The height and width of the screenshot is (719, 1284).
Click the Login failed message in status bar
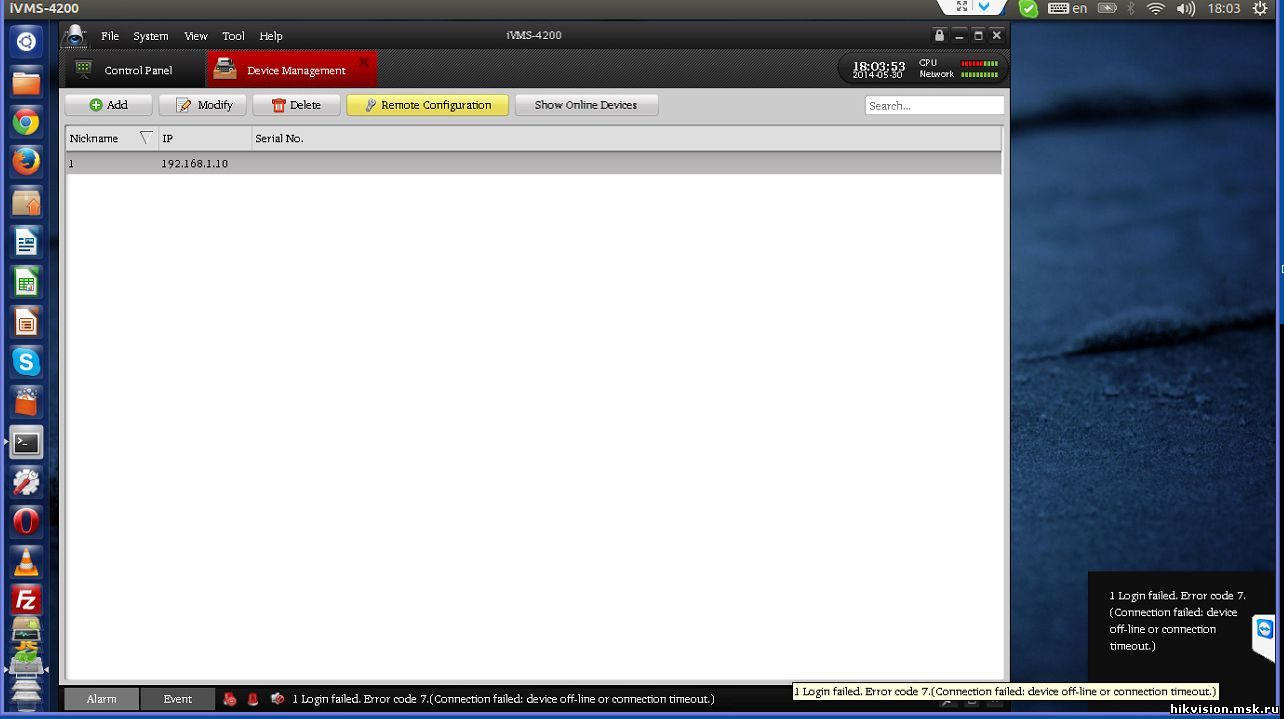[x=503, y=699]
